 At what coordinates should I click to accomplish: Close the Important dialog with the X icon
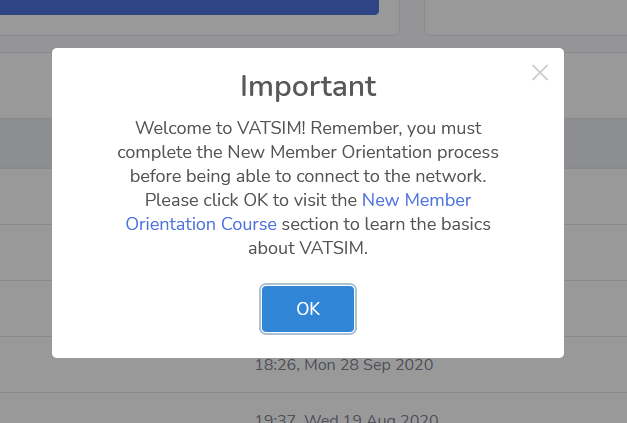pyautogui.click(x=540, y=72)
